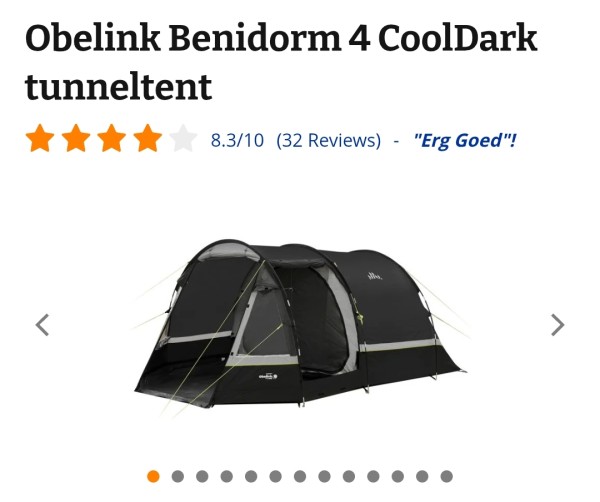The image size is (600, 502).
Task: Open the 32 Reviews link
Action: click(x=329, y=140)
